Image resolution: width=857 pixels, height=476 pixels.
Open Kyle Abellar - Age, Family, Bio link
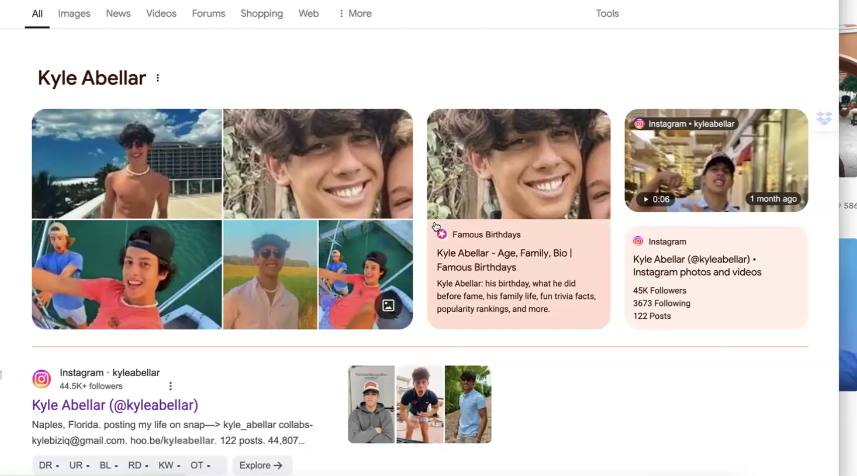coord(504,260)
